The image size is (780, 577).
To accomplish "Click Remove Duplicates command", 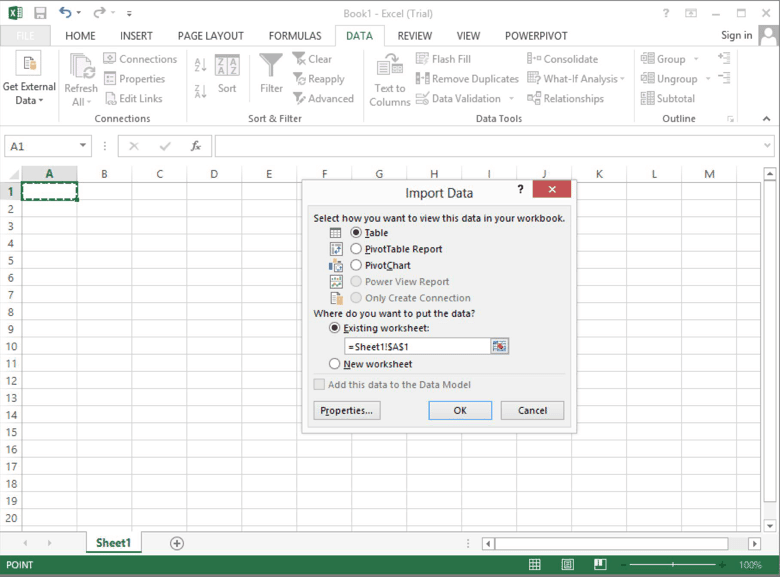I will 467,79.
